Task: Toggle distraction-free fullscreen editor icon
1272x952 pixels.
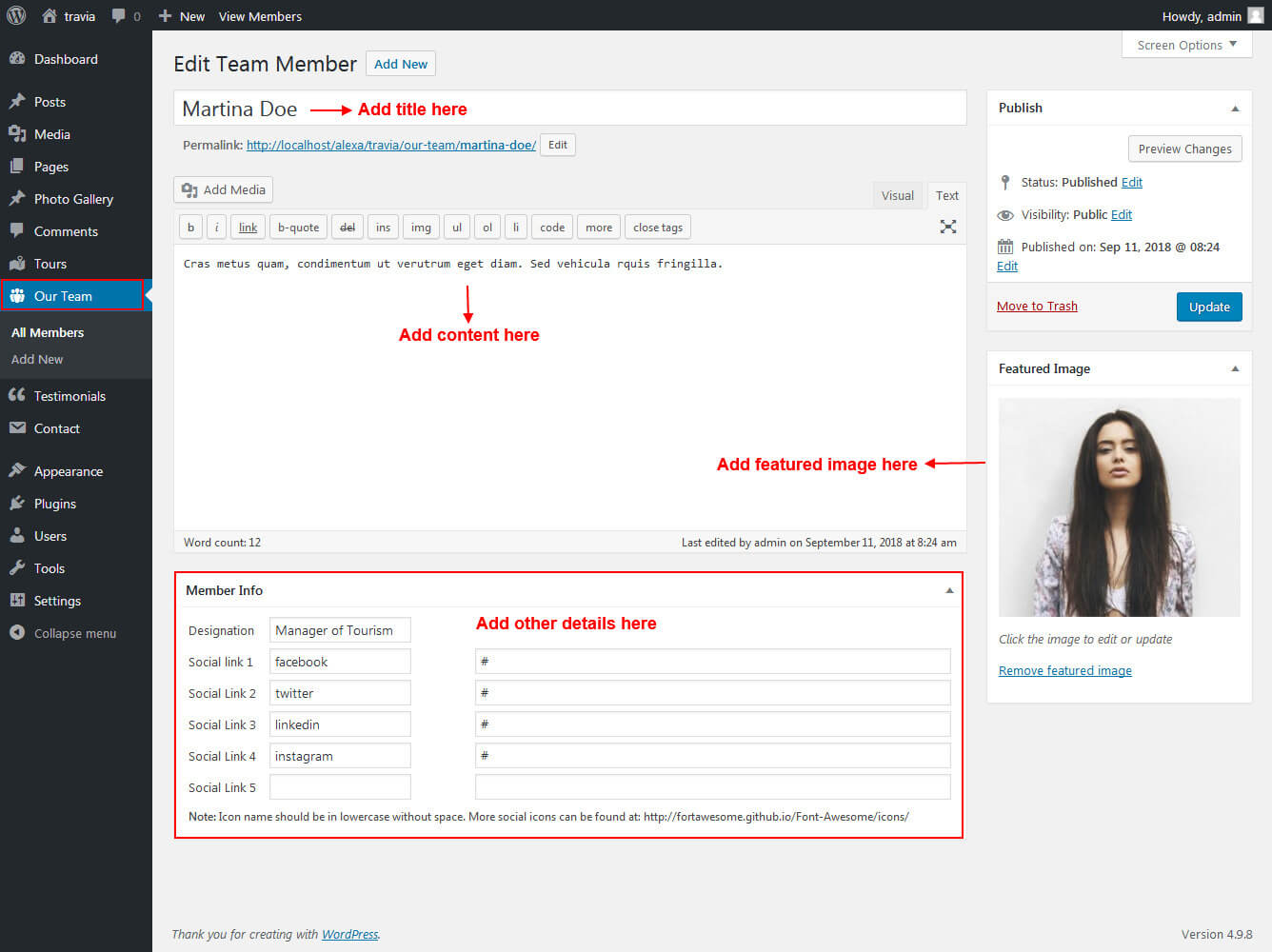Action: click(948, 227)
